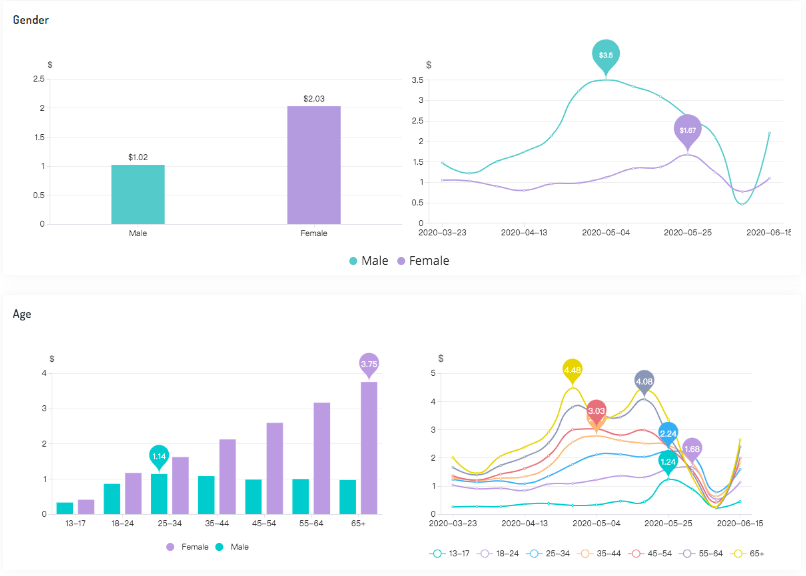Click the yellow 4.48 peak marker
This screenshot has height=576, width=806.
click(572, 370)
